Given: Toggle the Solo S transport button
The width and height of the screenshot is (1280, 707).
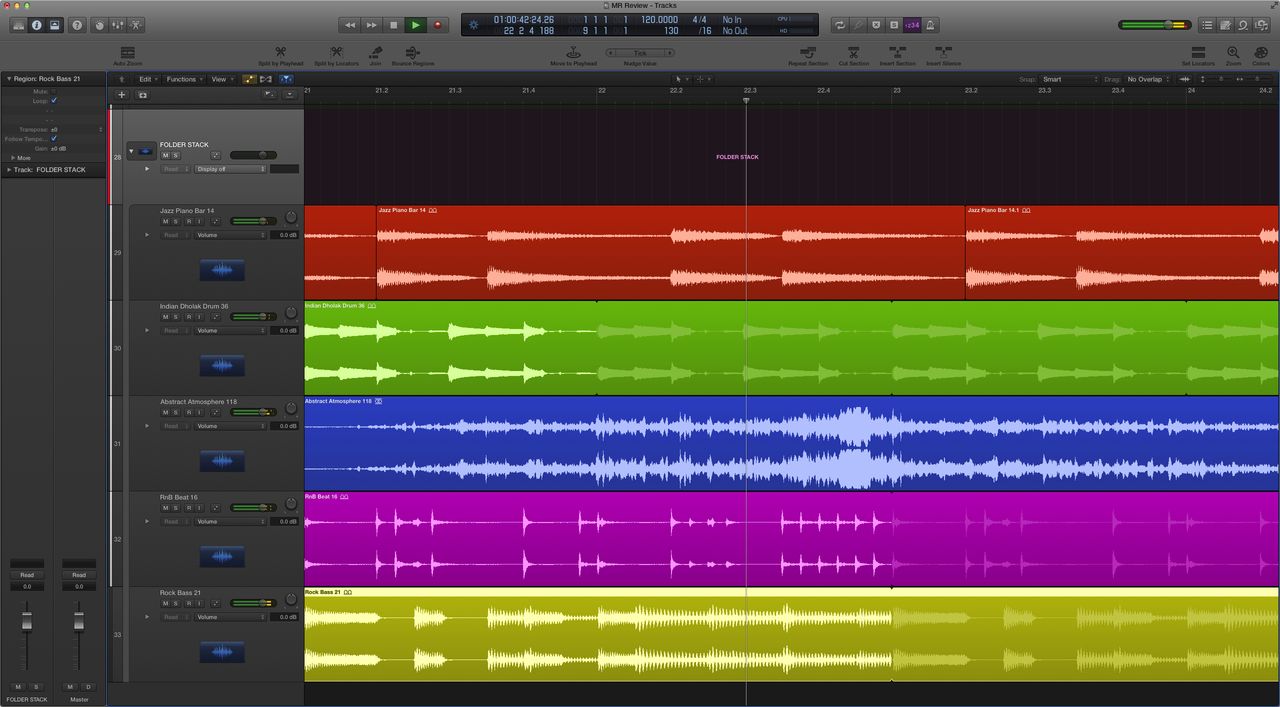Looking at the screenshot, I should coord(894,24).
